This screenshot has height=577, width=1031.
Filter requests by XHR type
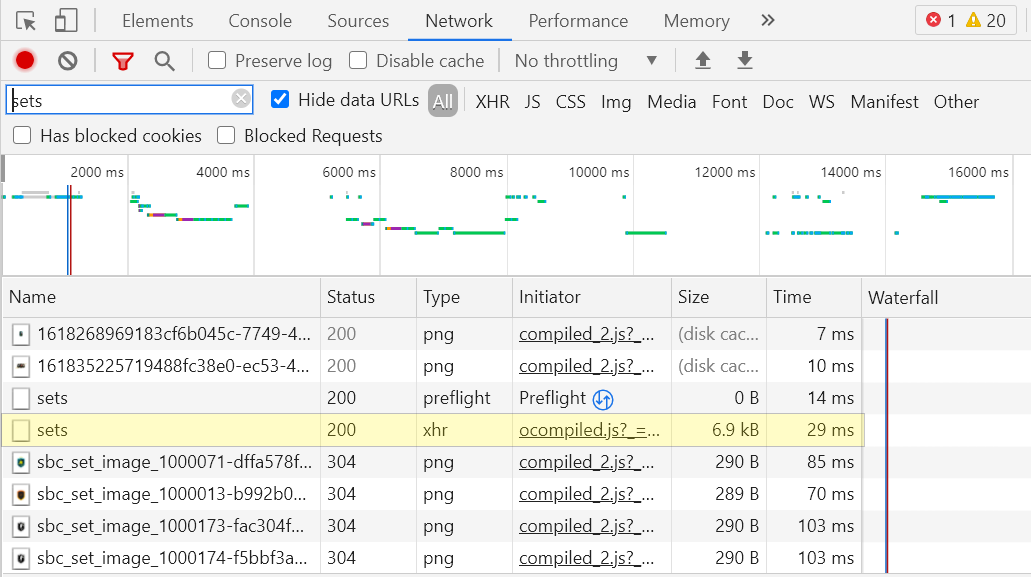coord(492,102)
